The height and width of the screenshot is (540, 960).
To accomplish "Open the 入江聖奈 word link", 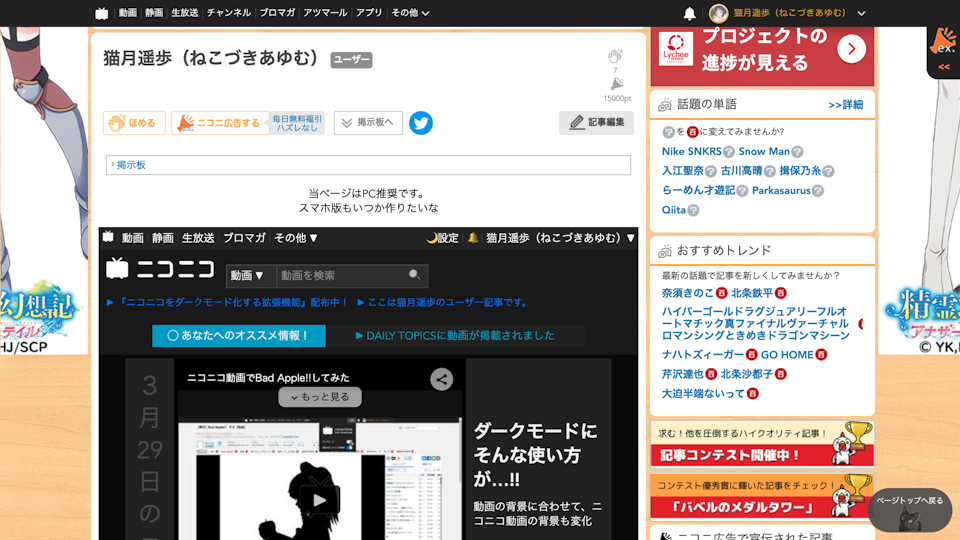I will [x=683, y=171].
